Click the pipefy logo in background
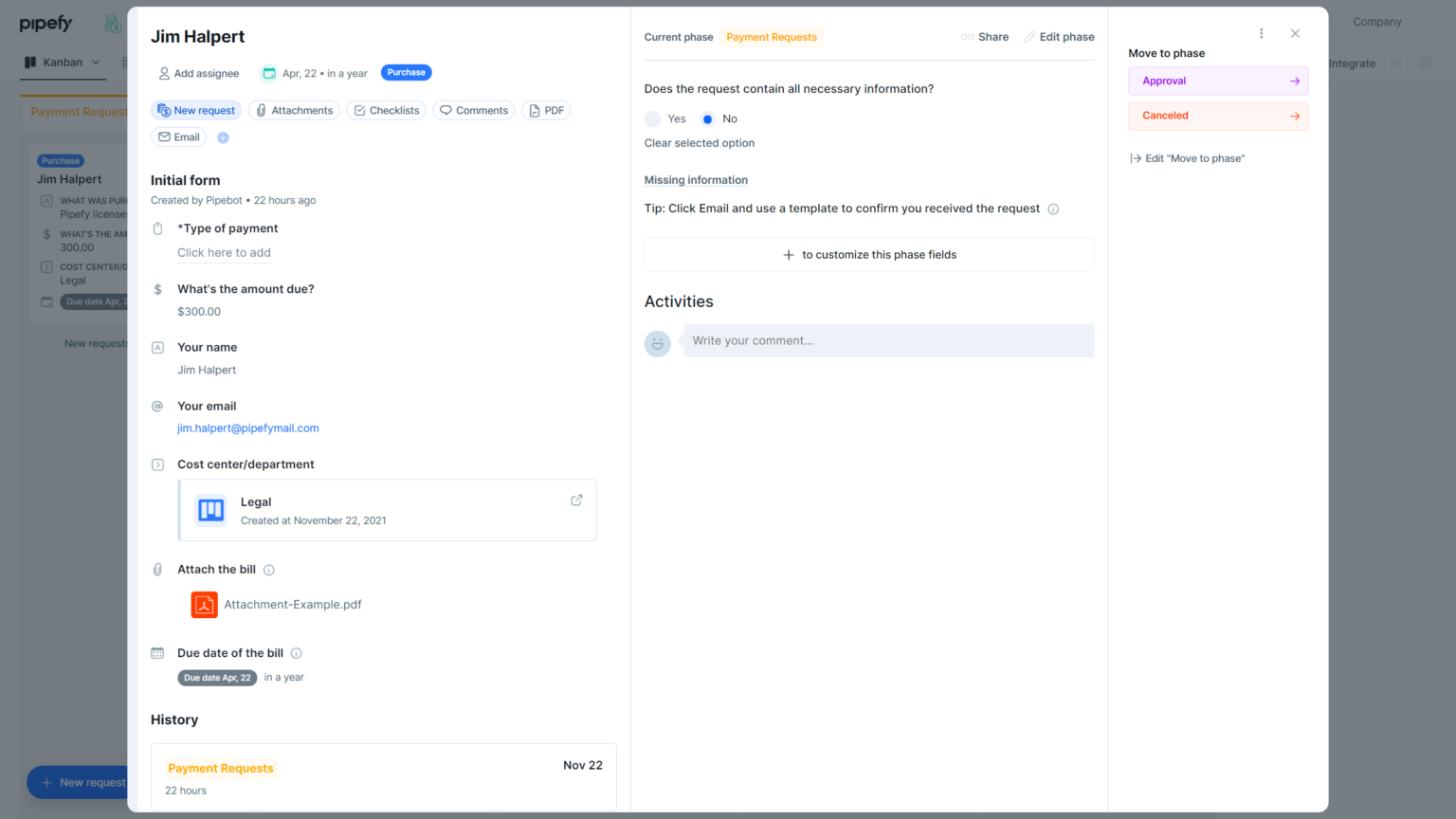Image resolution: width=1456 pixels, height=819 pixels. tap(45, 23)
